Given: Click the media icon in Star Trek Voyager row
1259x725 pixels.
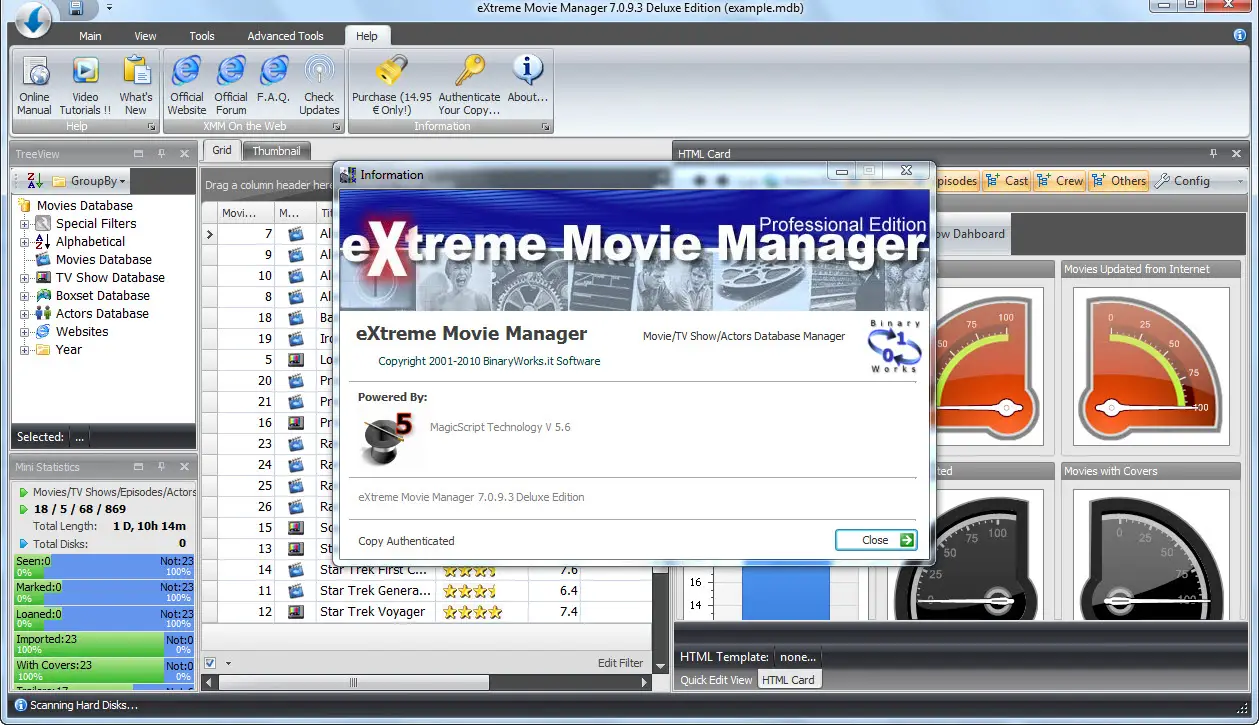Looking at the screenshot, I should pos(295,612).
